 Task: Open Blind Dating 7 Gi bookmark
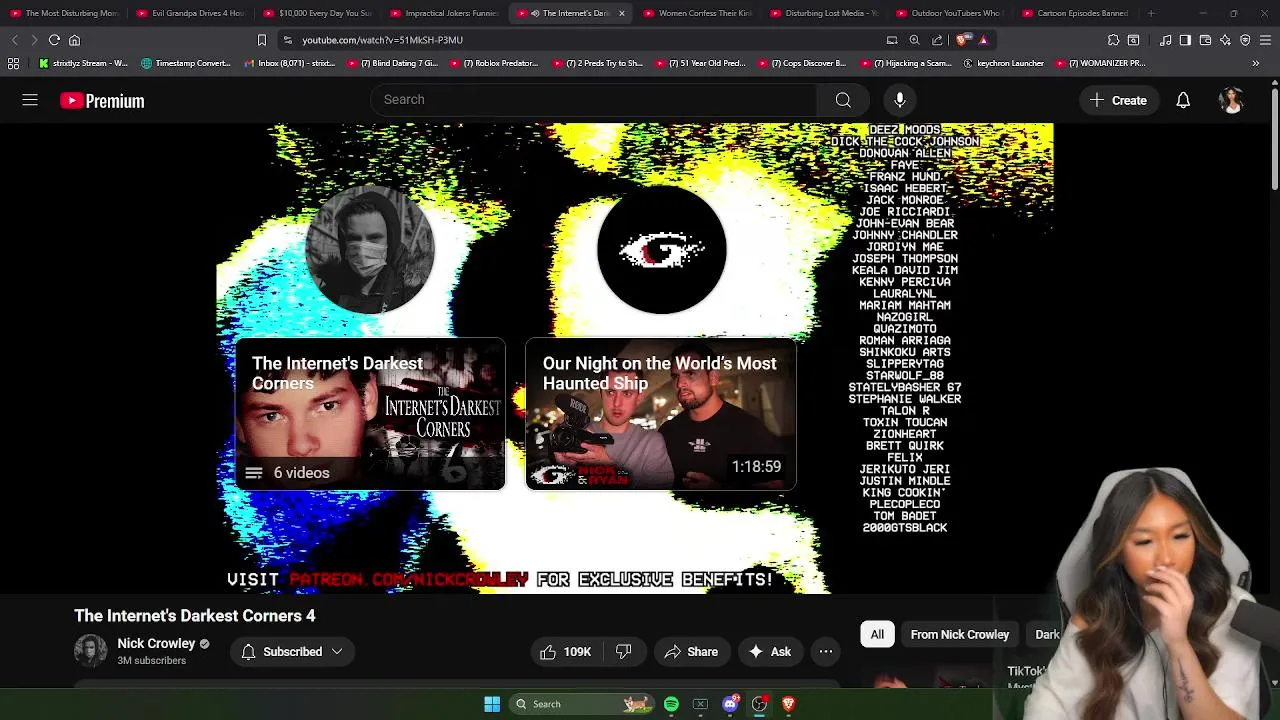(393, 63)
